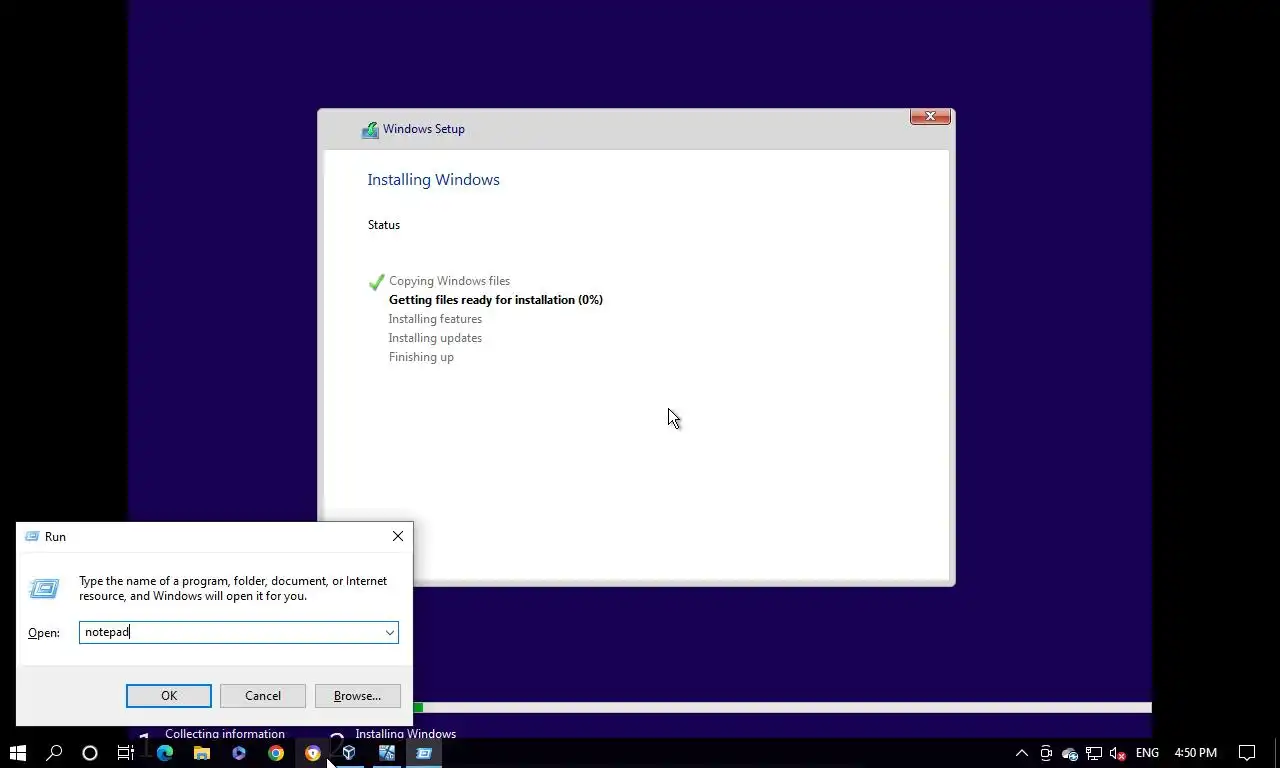Open the blue tools app on taskbar
Image resolution: width=1280 pixels, height=768 pixels.
(387, 753)
